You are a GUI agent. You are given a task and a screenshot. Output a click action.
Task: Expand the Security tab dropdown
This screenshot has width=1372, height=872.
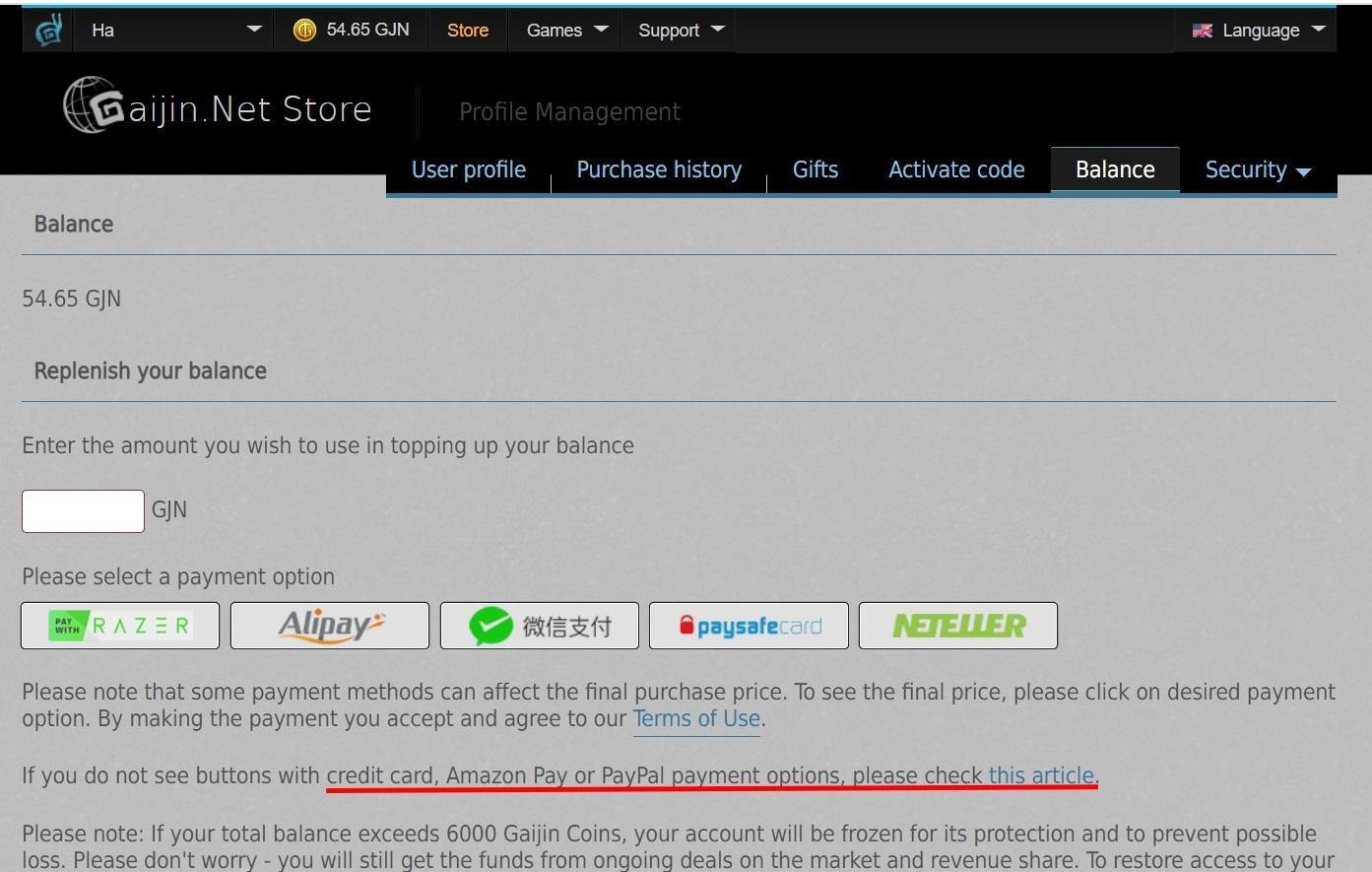tap(1258, 169)
